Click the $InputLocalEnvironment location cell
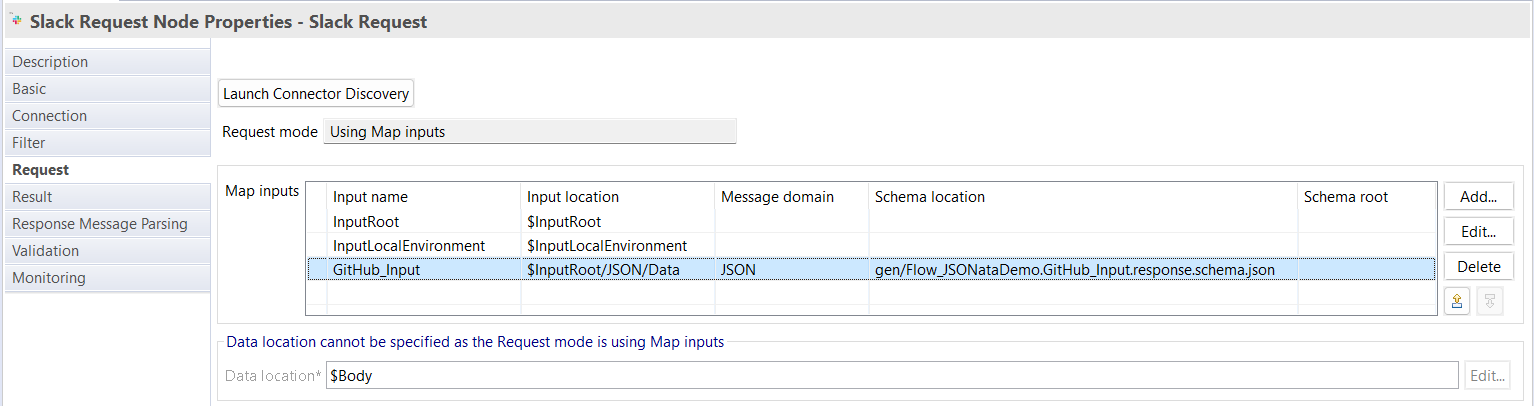The height and width of the screenshot is (406, 1534). click(x=607, y=246)
